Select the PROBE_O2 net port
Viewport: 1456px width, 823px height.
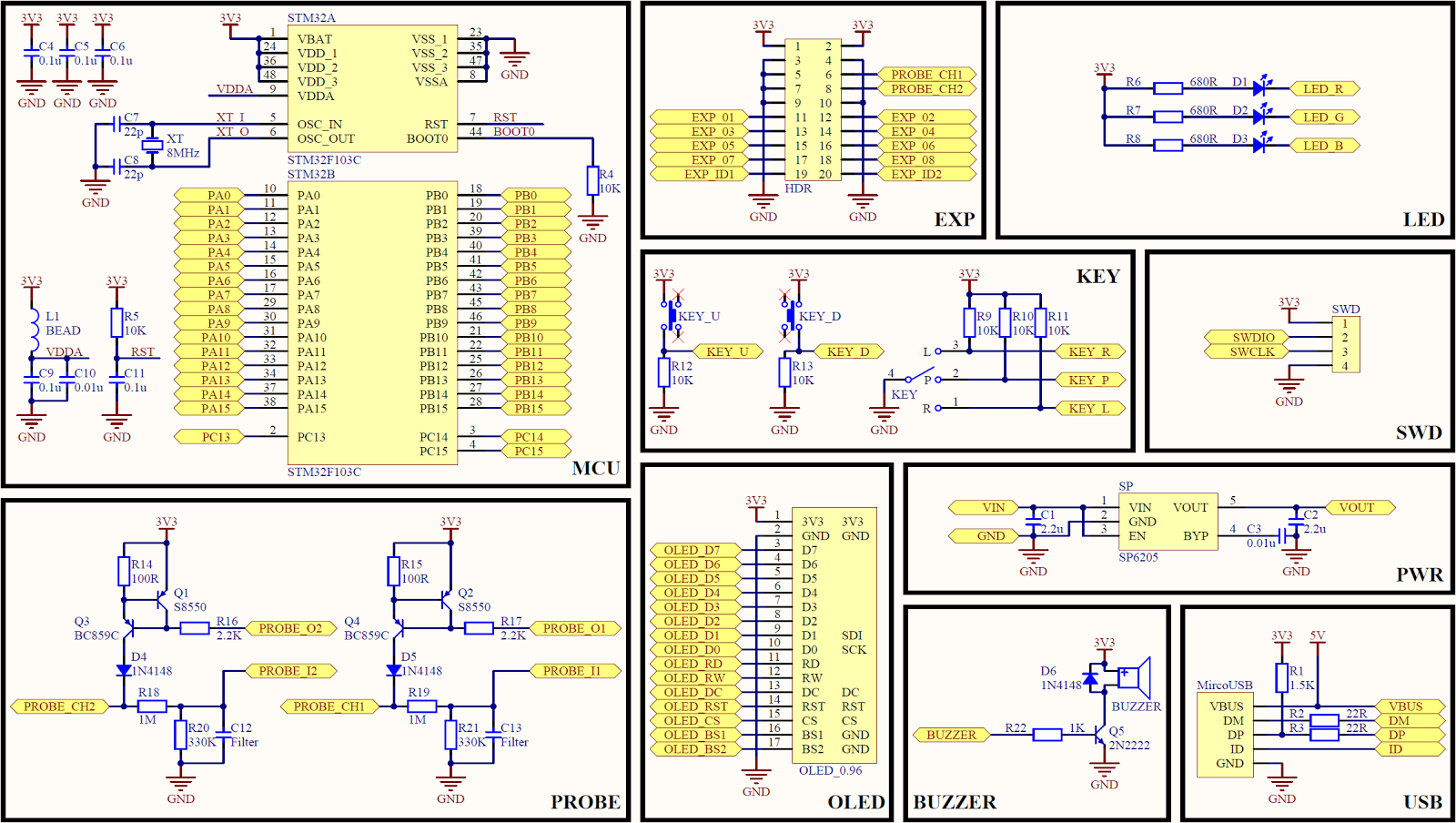[x=291, y=627]
